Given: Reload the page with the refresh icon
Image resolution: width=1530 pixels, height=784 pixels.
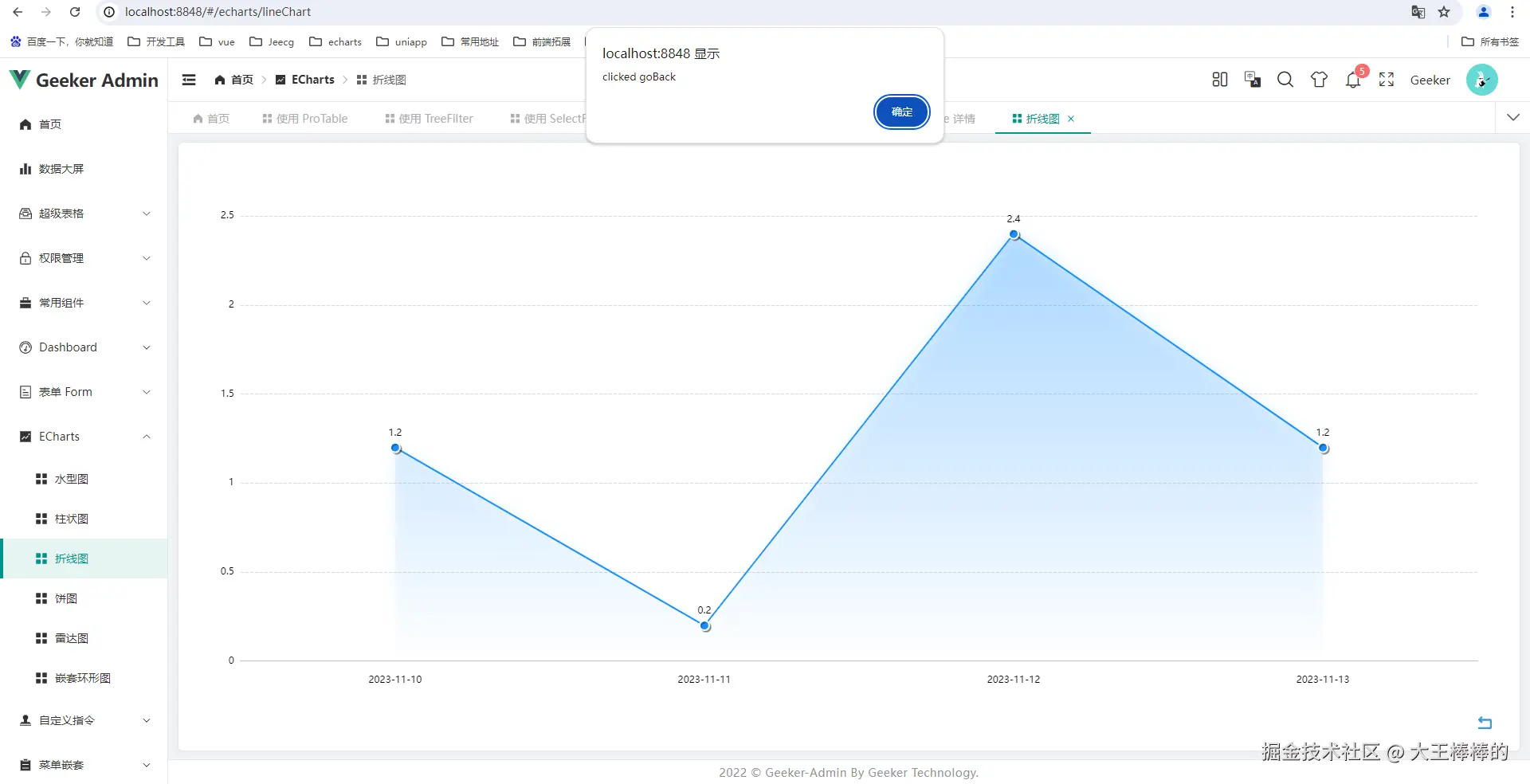Looking at the screenshot, I should click(75, 12).
